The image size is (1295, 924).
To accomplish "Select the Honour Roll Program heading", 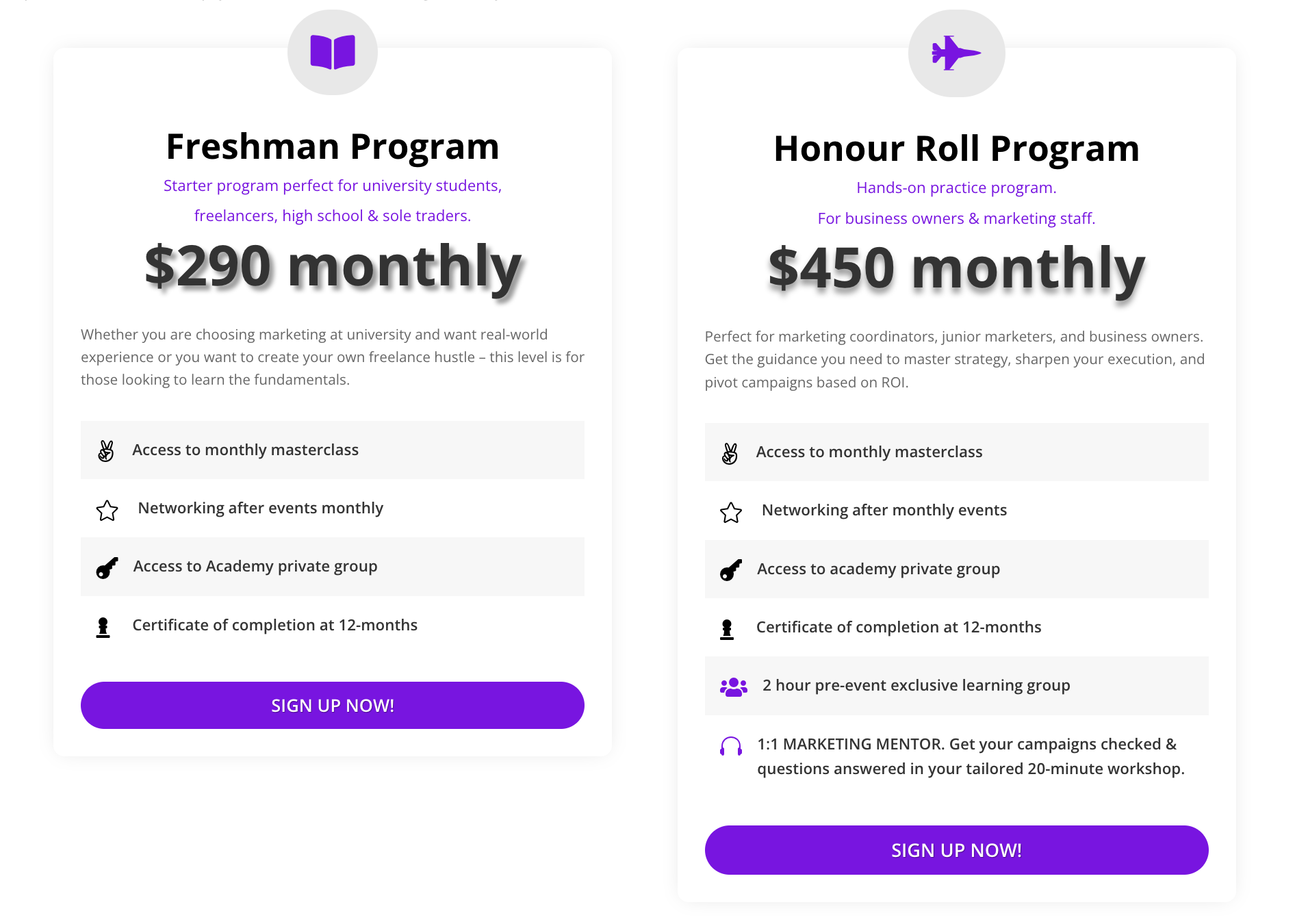I will tap(956, 149).
